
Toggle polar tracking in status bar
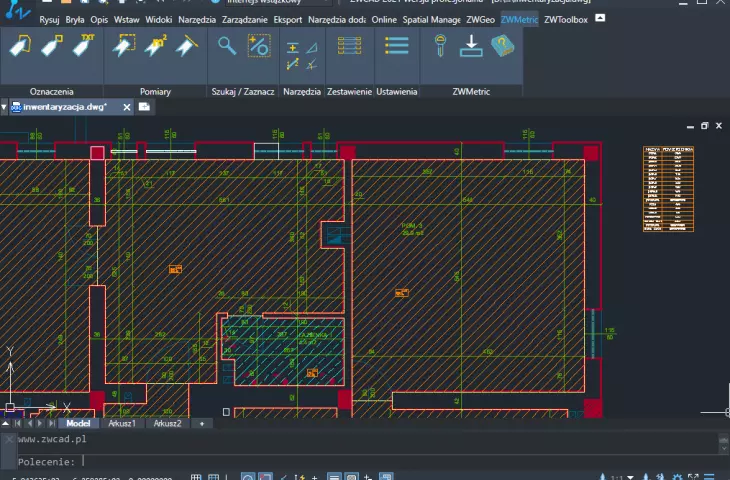(x=248, y=476)
